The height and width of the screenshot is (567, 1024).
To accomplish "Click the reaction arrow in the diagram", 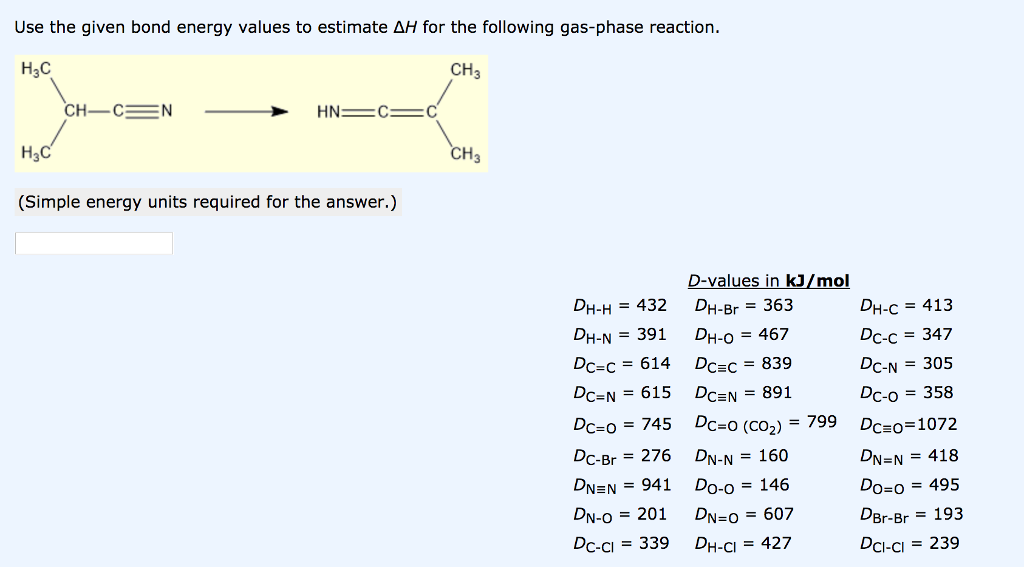I will 246,112.
